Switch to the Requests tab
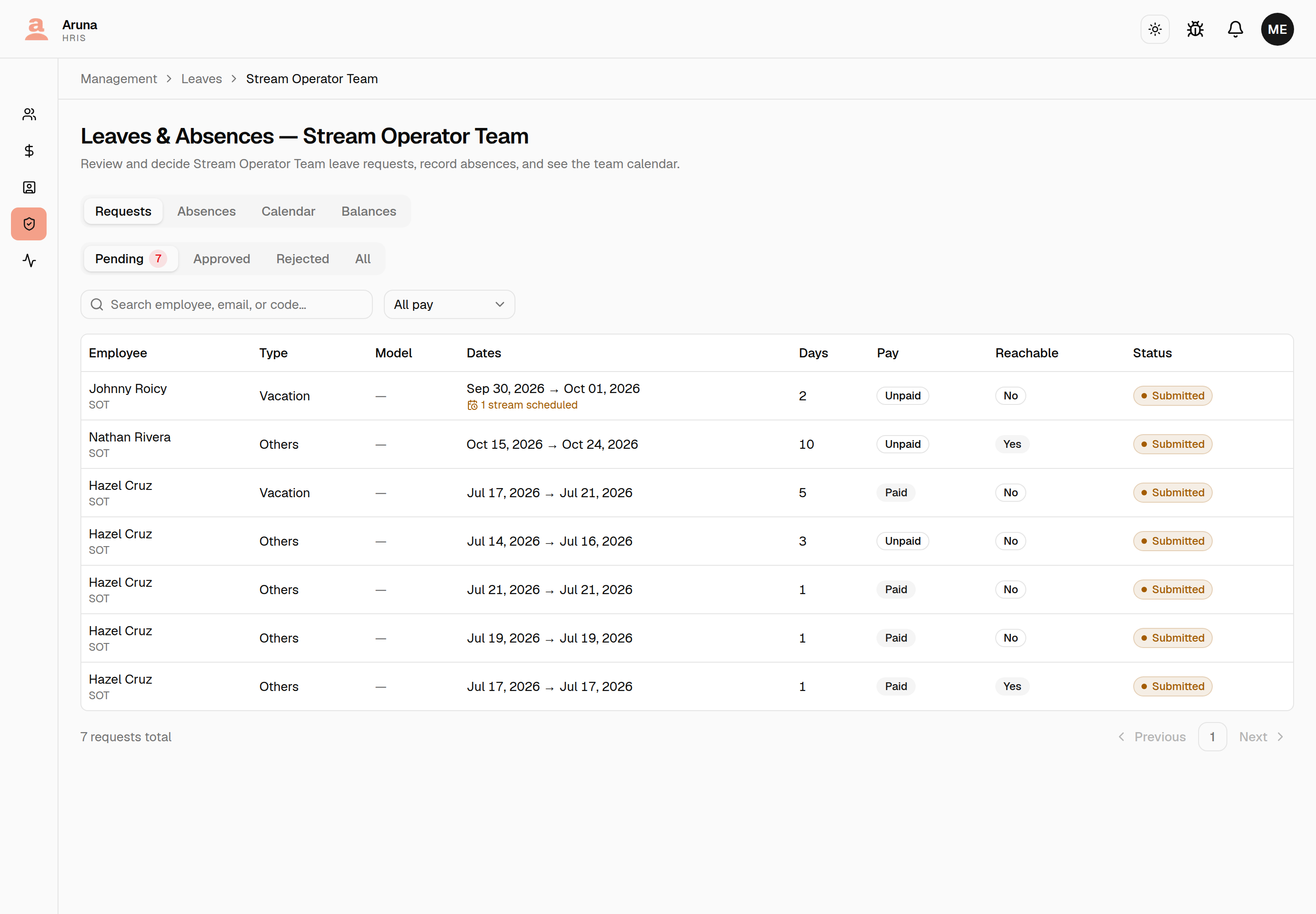Image resolution: width=1316 pixels, height=914 pixels. click(123, 211)
